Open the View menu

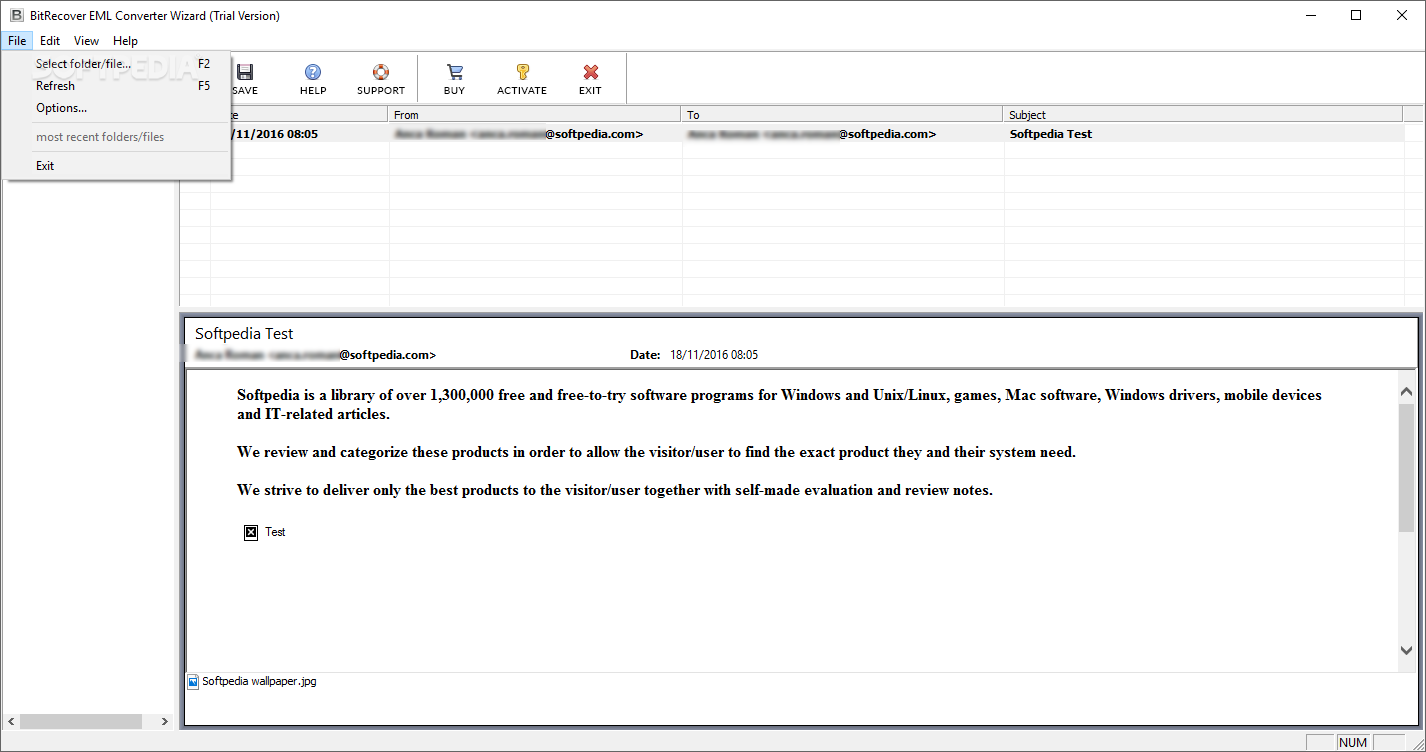click(x=86, y=41)
